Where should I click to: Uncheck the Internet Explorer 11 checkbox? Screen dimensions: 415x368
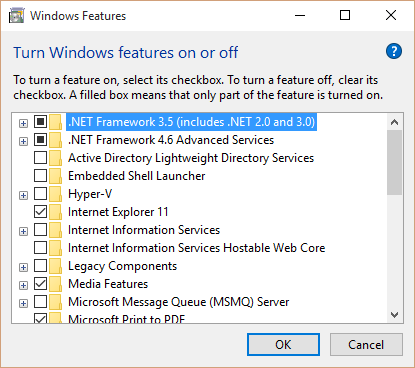tap(40, 211)
